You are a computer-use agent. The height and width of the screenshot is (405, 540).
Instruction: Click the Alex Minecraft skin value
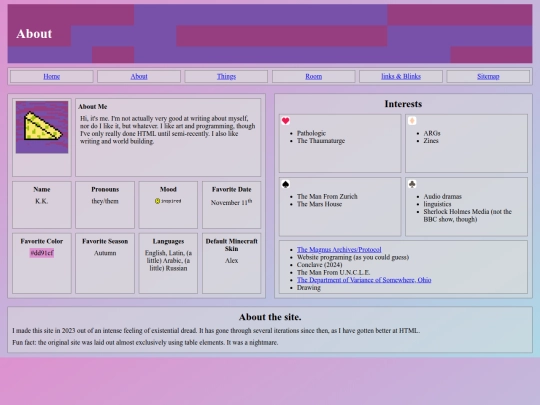click(231, 260)
